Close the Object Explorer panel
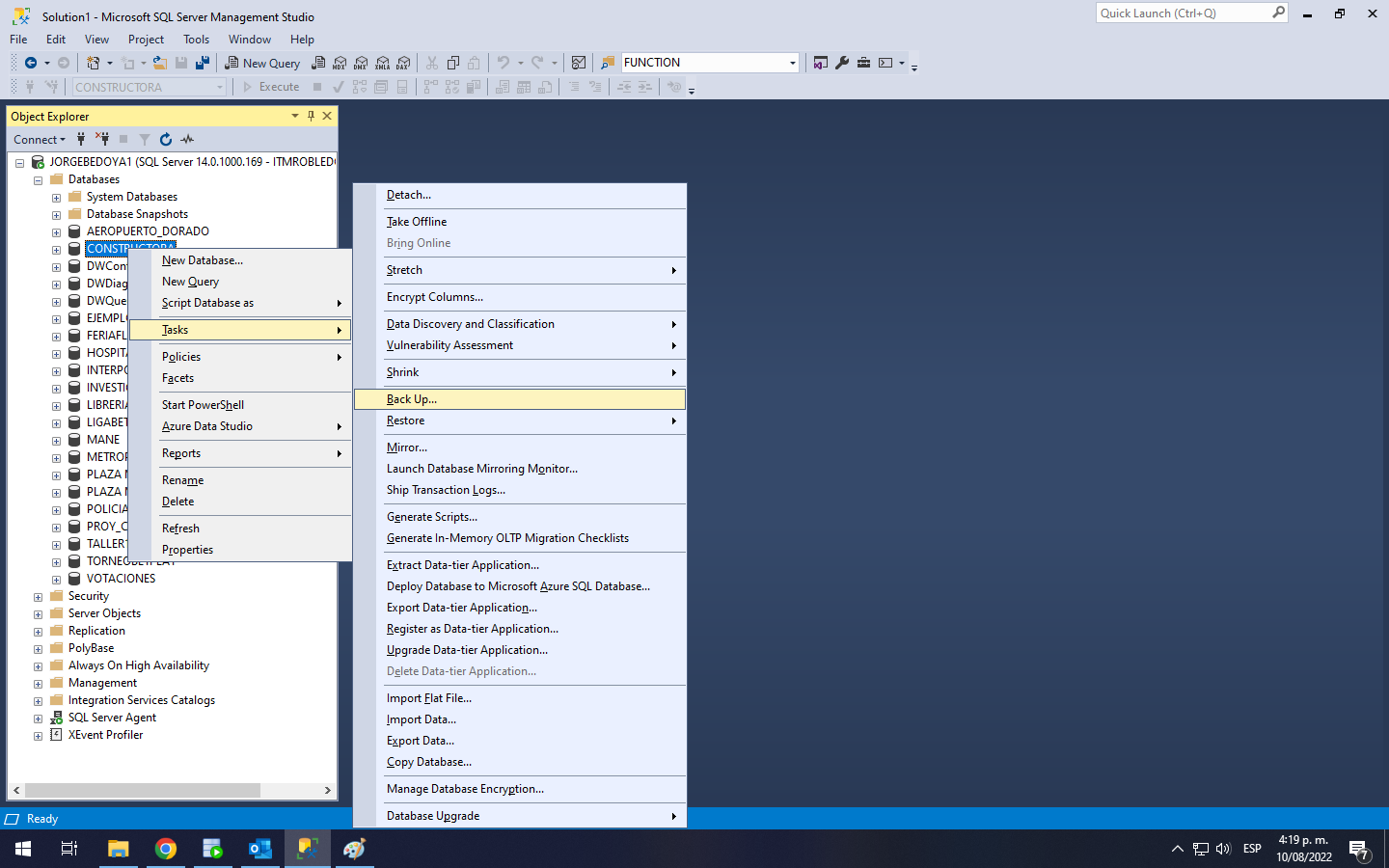Viewport: 1389px width, 868px height. pyautogui.click(x=327, y=116)
